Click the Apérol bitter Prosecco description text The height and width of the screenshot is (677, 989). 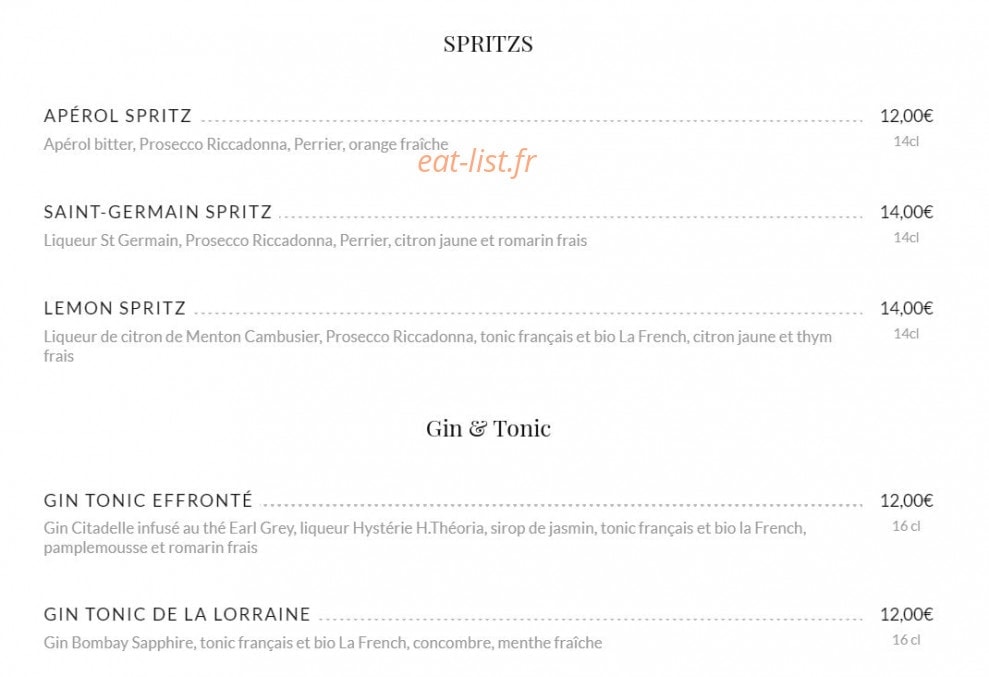pos(246,144)
